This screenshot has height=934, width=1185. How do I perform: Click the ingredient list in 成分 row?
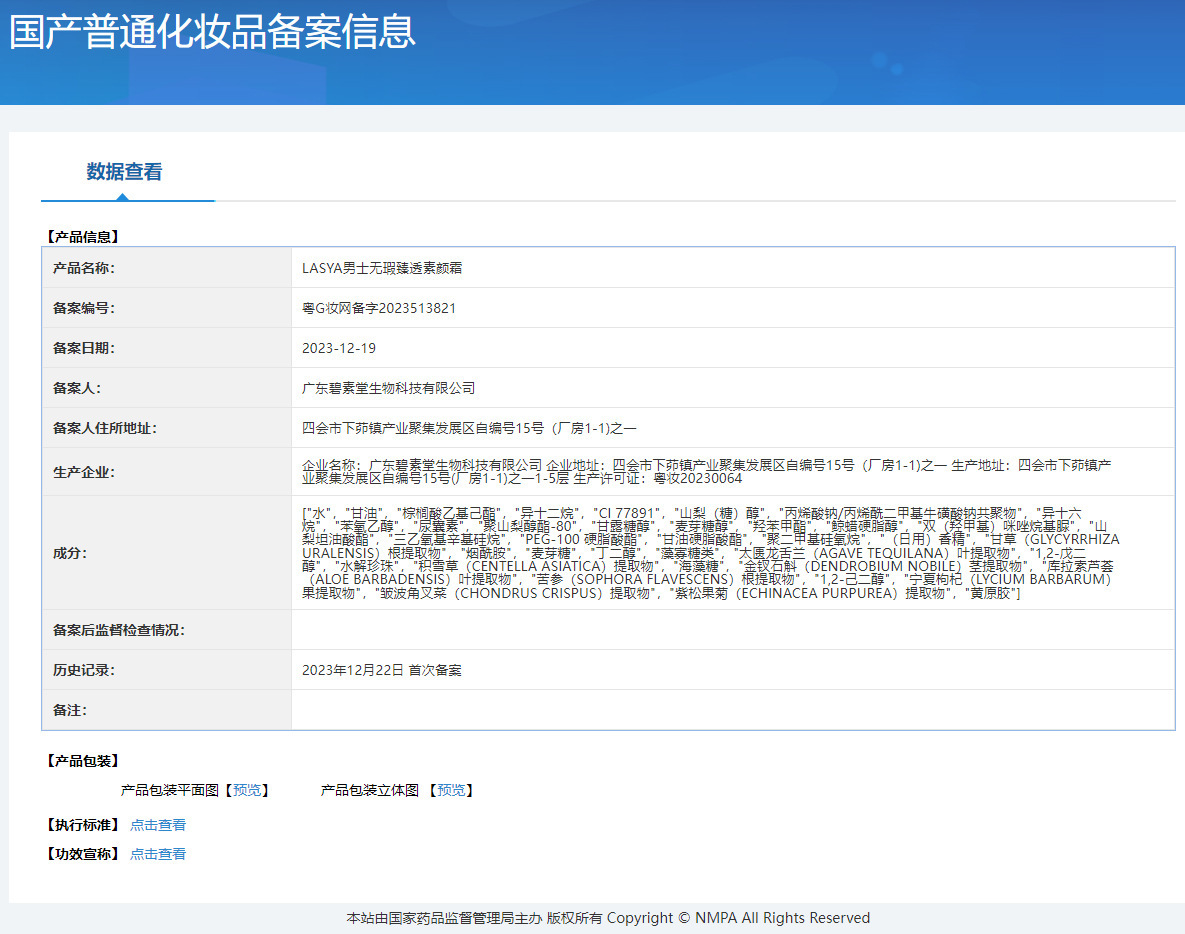(710, 552)
